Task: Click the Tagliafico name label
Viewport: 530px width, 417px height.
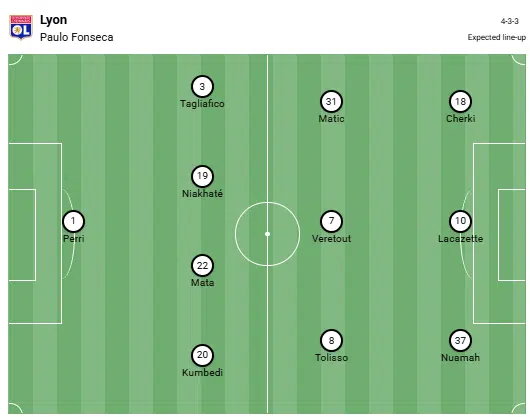Action: point(202,104)
